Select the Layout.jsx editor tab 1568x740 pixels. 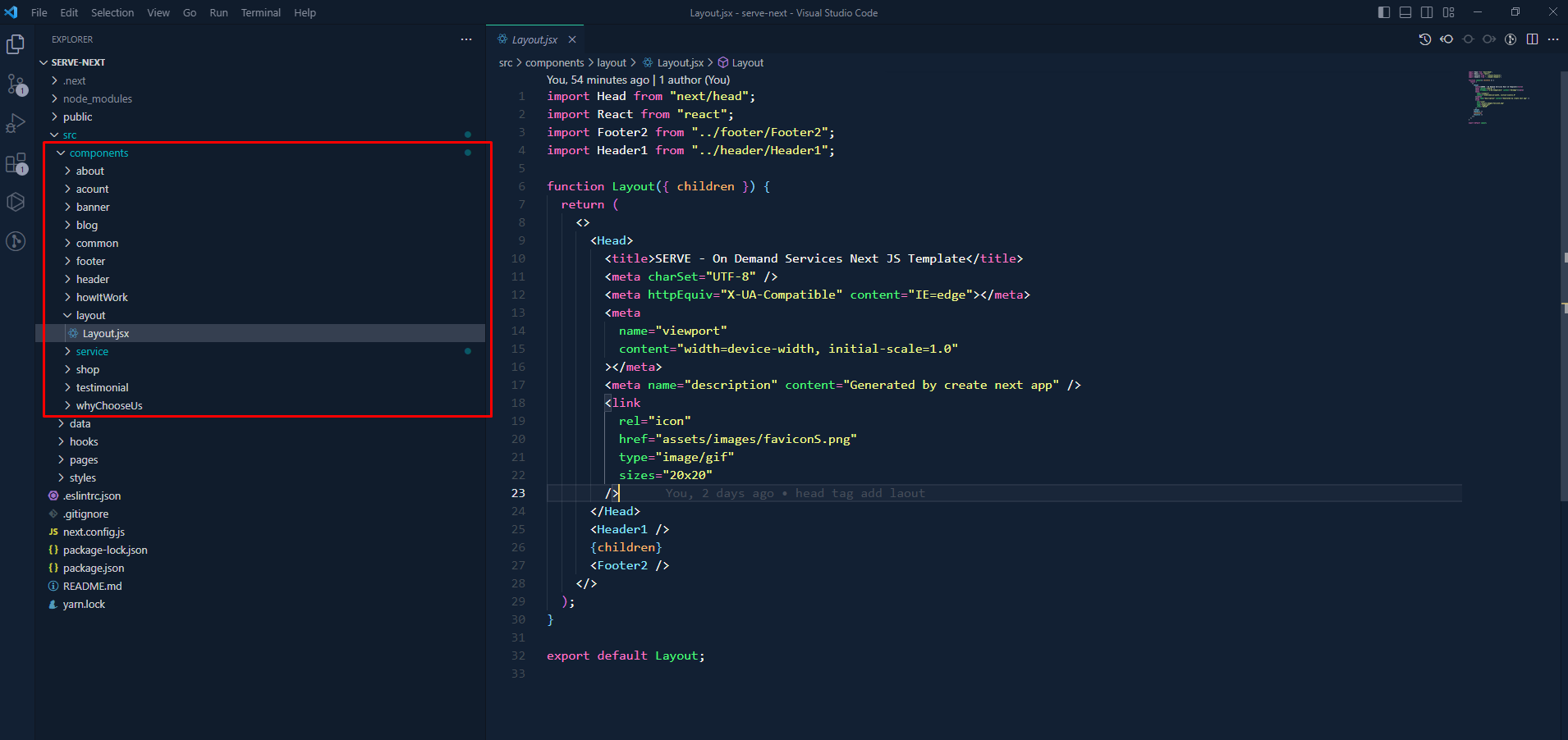point(534,39)
